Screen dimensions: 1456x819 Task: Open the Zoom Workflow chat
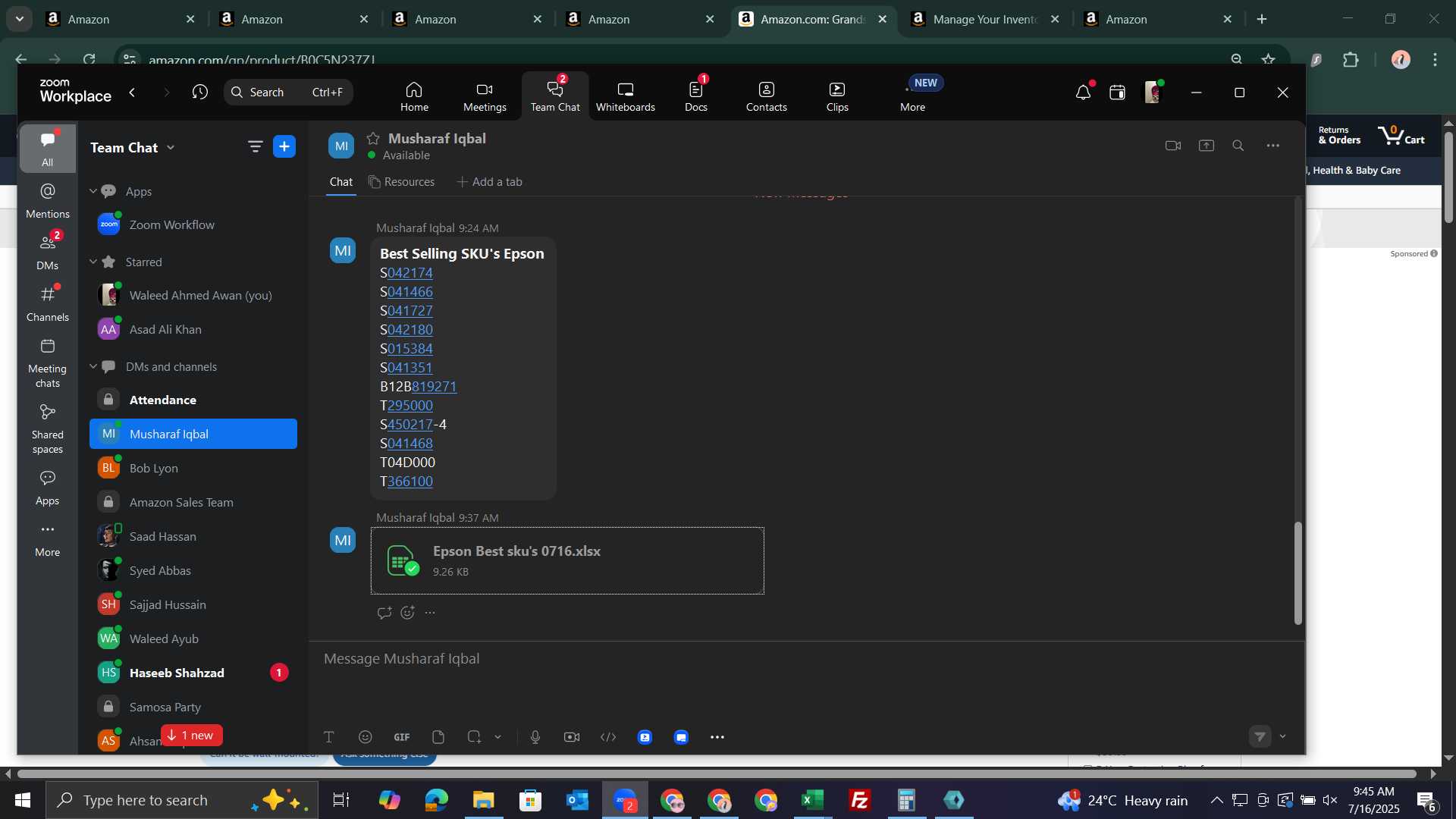click(x=193, y=224)
